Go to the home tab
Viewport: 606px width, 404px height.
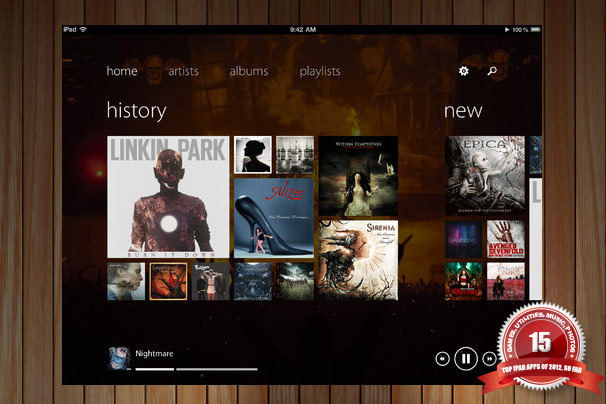click(x=122, y=71)
